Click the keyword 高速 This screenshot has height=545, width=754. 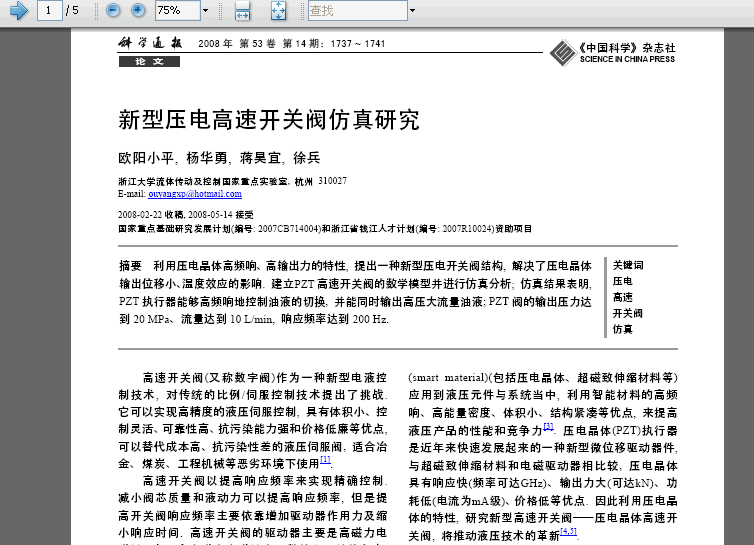(623, 297)
